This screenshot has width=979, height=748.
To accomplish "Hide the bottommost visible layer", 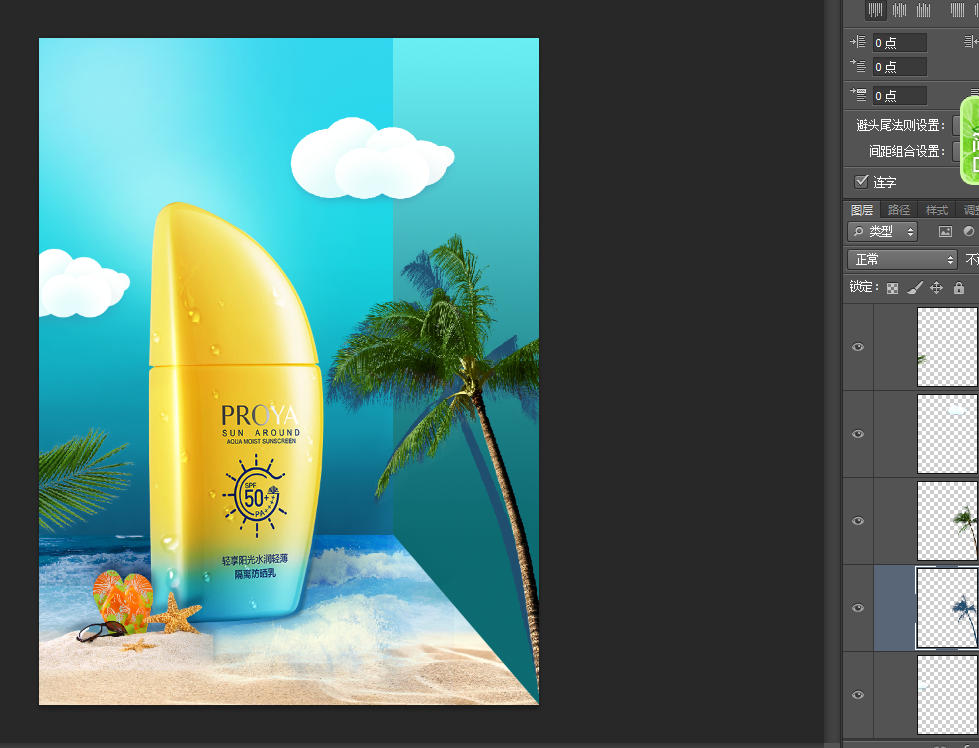I will 858,695.
